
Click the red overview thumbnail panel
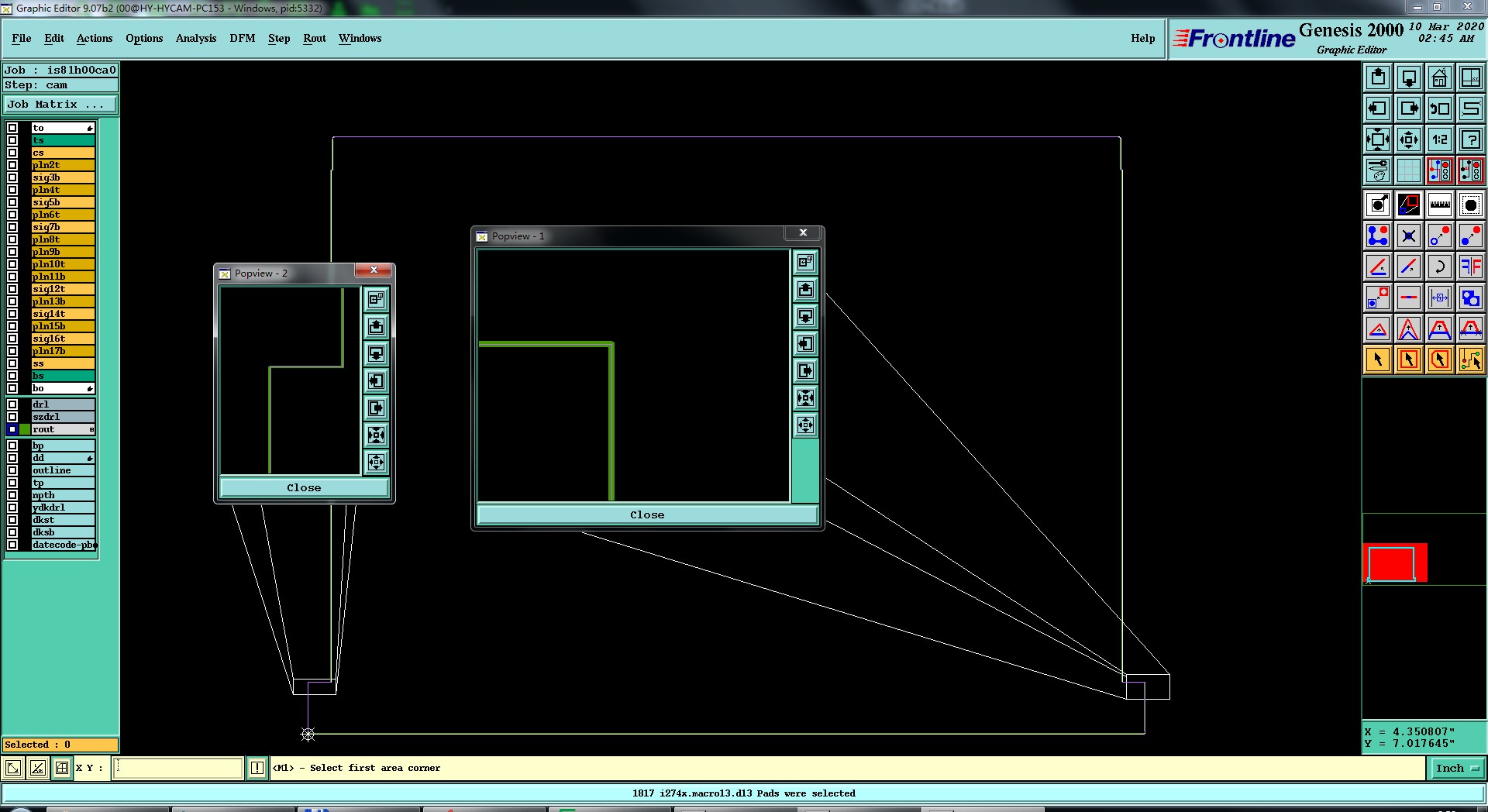1395,563
